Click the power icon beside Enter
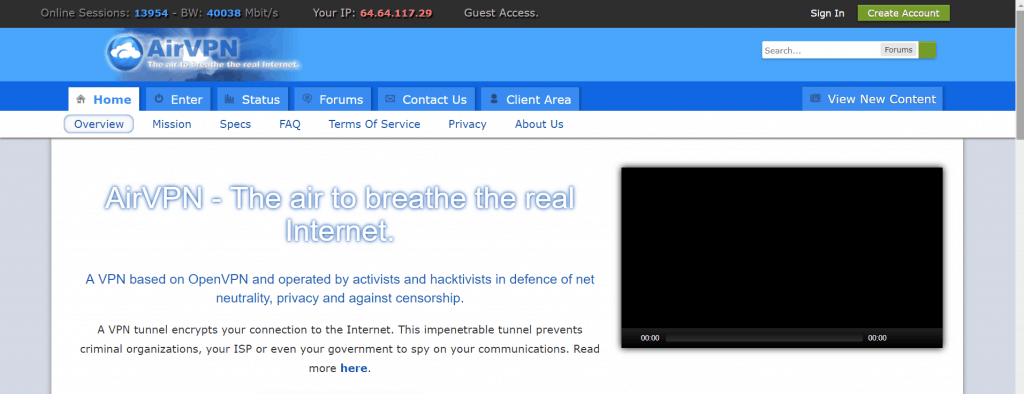Screen dimensions: 1024x394 [159, 99]
